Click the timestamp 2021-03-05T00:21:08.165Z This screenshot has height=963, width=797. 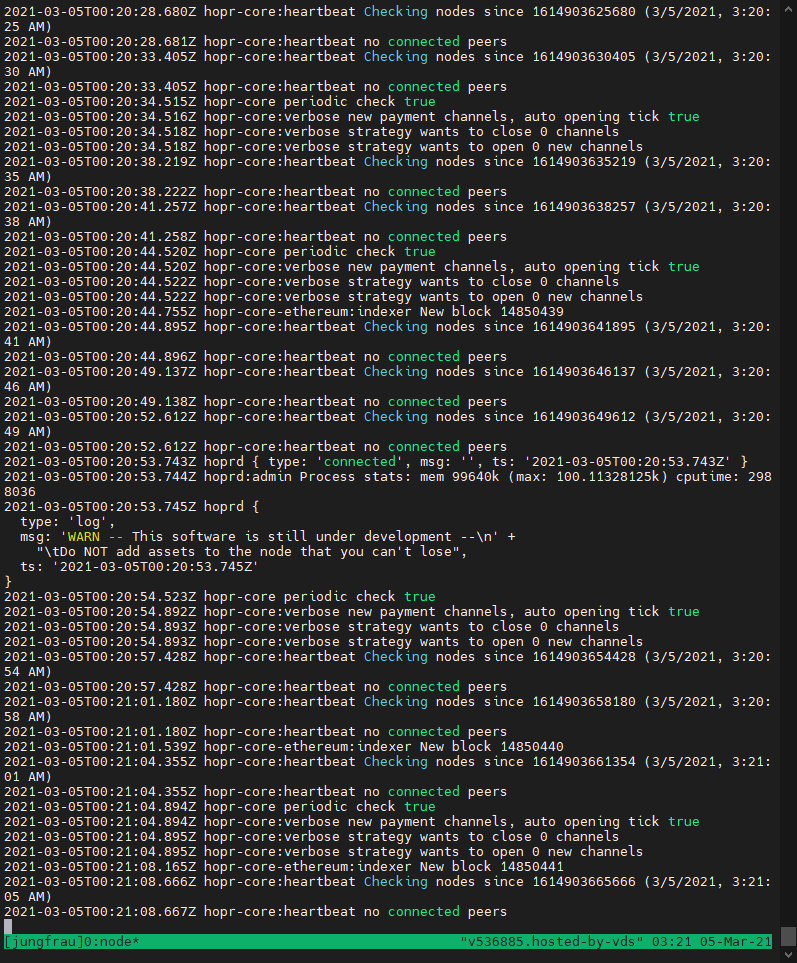click(x=100, y=867)
